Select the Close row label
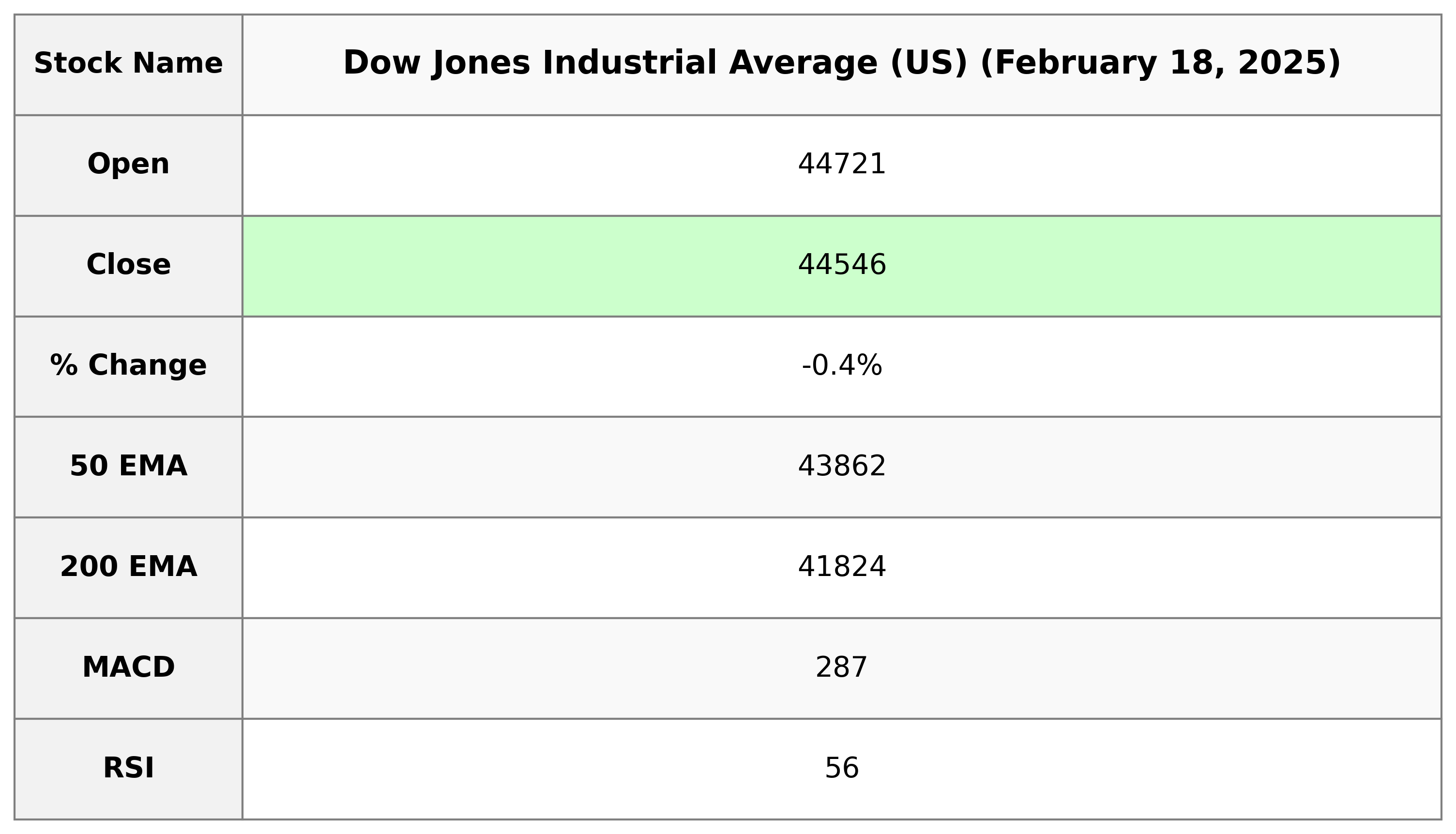The height and width of the screenshot is (834, 1456). click(128, 265)
